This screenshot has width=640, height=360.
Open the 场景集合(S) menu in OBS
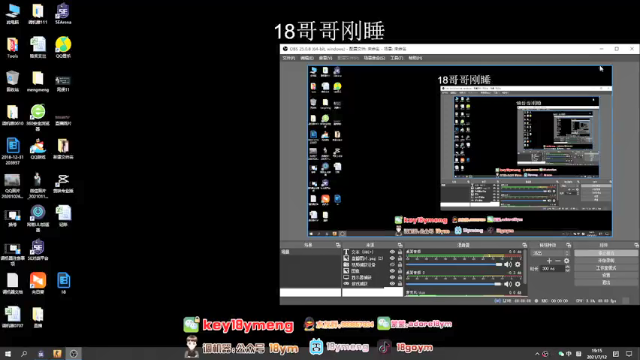374,58
